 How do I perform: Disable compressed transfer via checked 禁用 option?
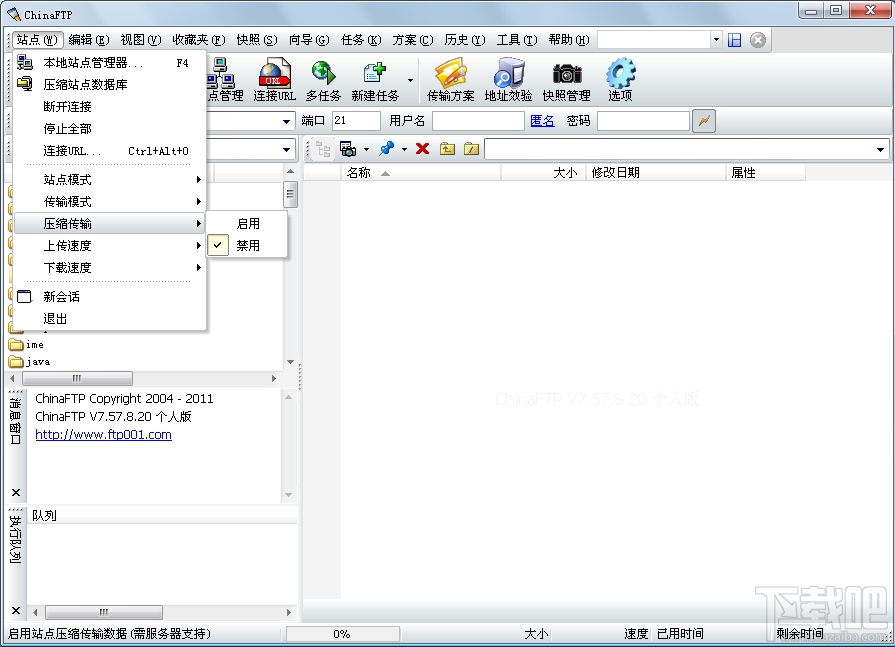(246, 243)
